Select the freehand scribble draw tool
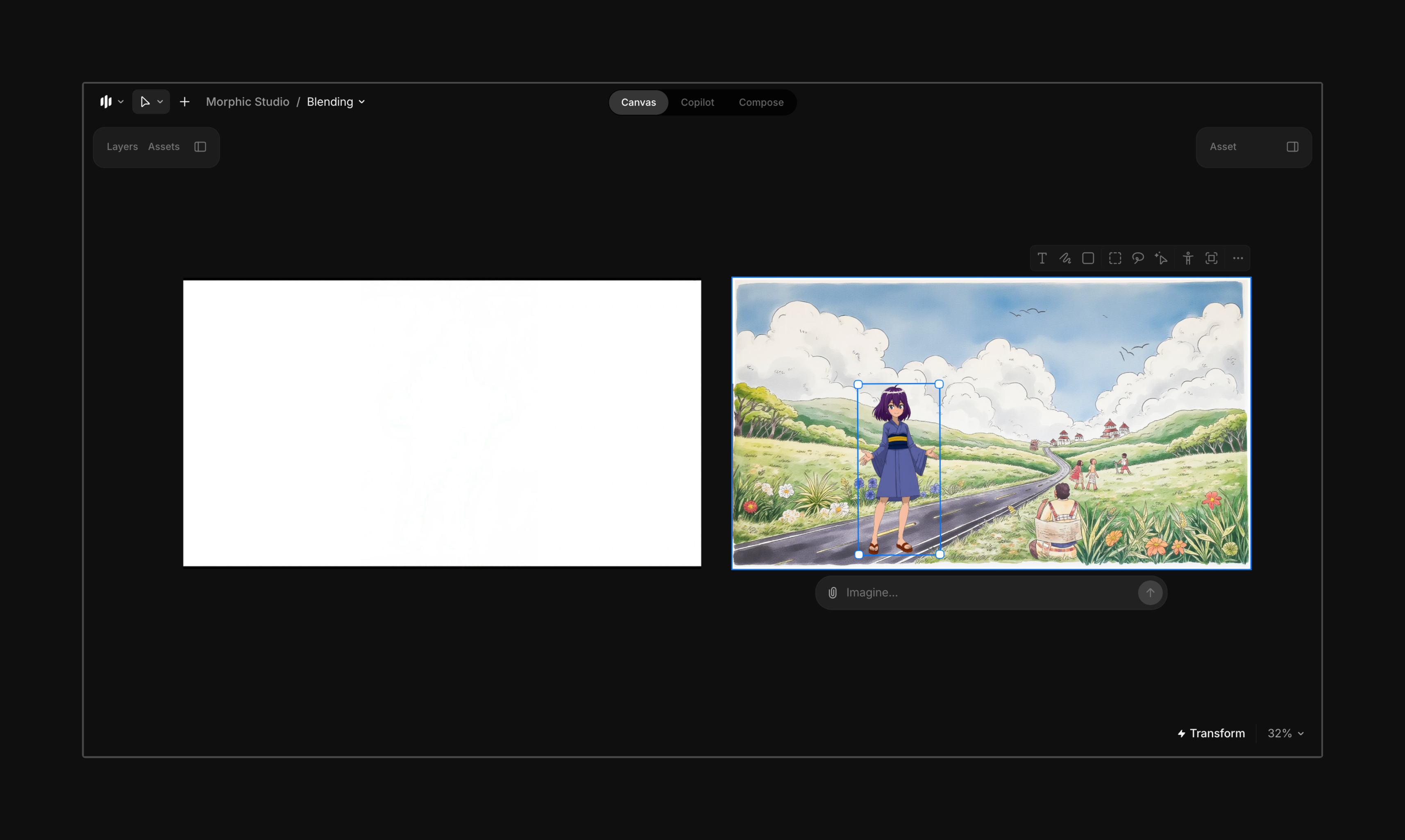Image resolution: width=1405 pixels, height=840 pixels. tap(1065, 259)
